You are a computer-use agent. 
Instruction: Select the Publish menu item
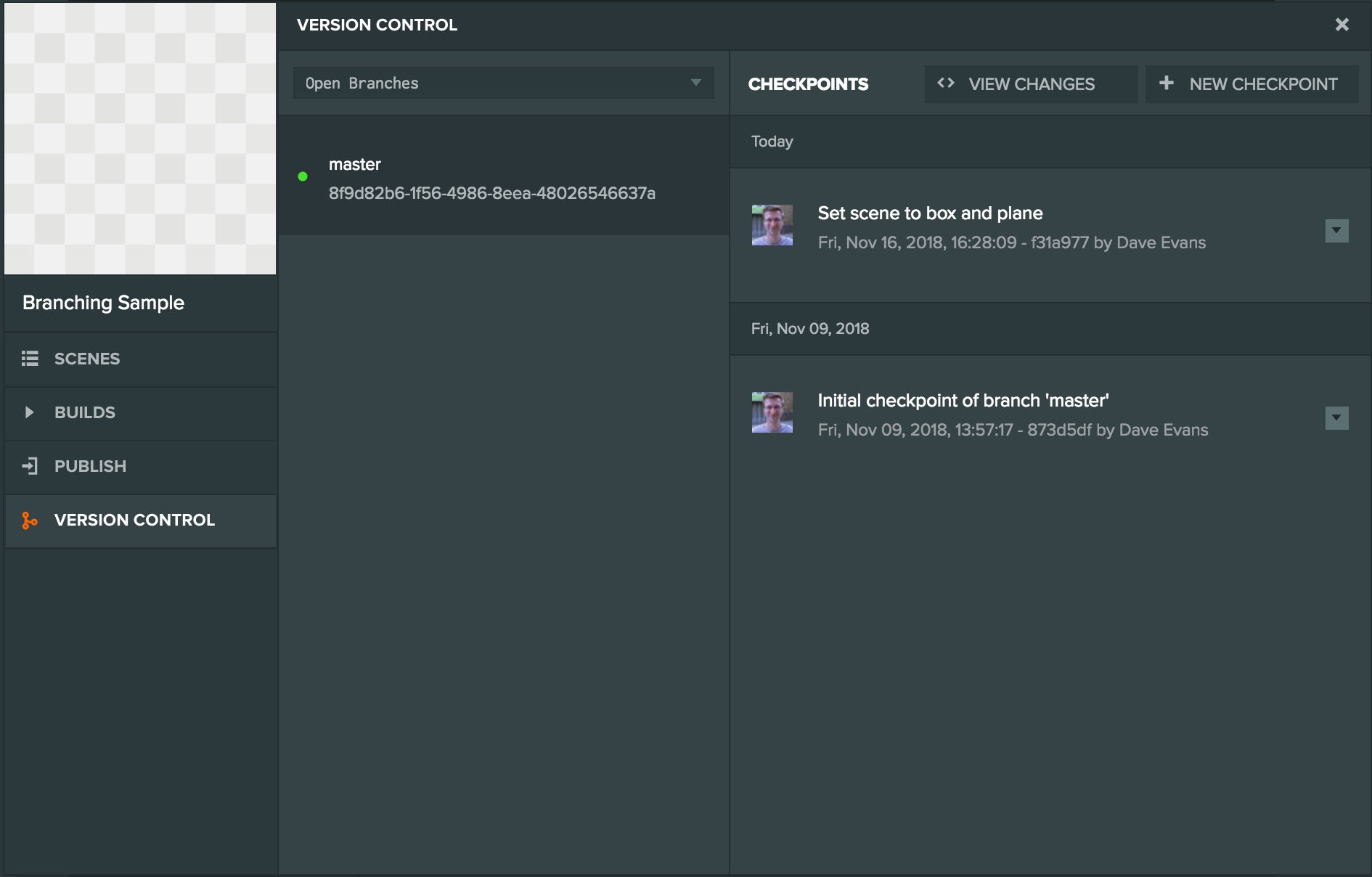click(141, 466)
